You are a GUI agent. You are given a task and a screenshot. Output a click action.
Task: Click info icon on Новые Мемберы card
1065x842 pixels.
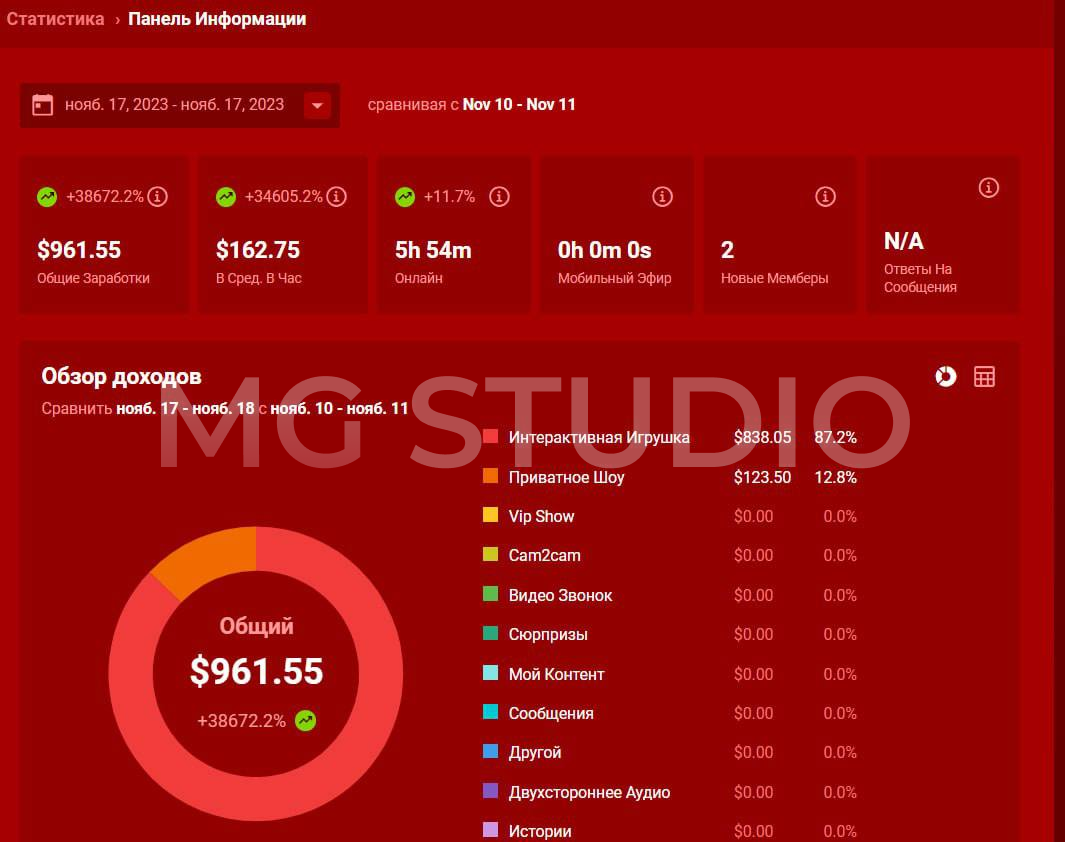point(825,197)
